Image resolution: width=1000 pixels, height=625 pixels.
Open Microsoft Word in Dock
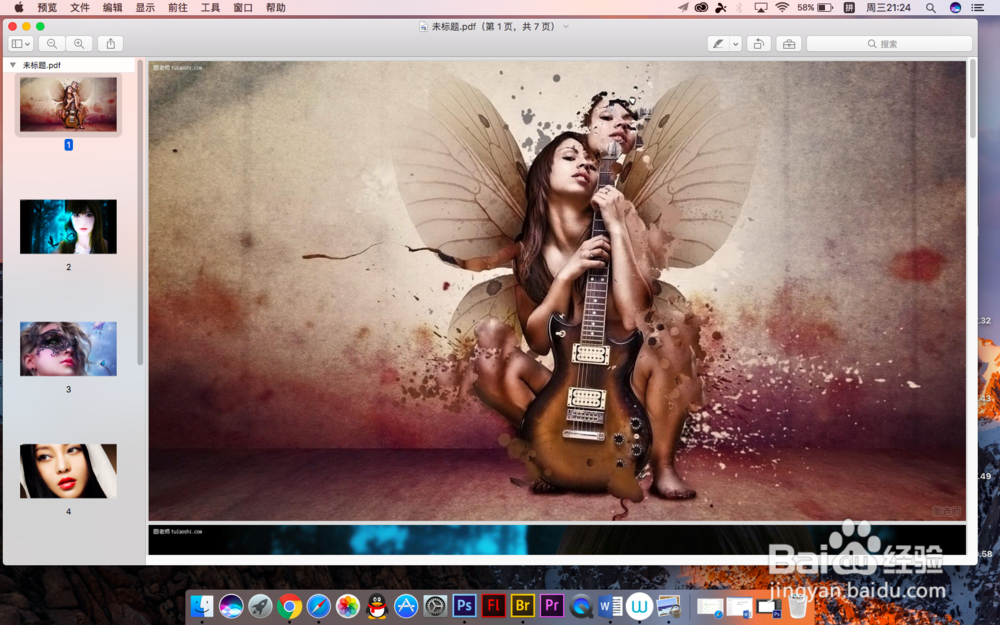[610, 605]
